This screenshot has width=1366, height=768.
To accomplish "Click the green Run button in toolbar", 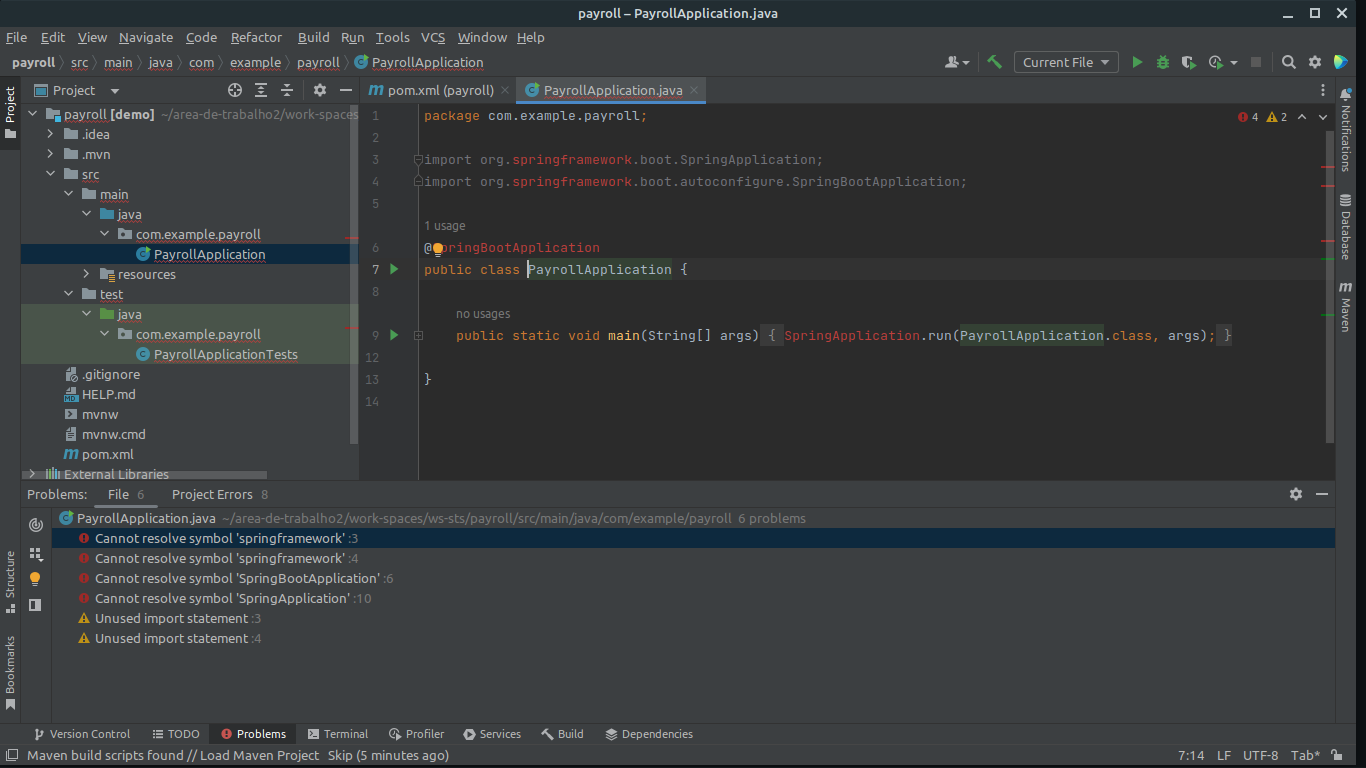I will [1137, 62].
